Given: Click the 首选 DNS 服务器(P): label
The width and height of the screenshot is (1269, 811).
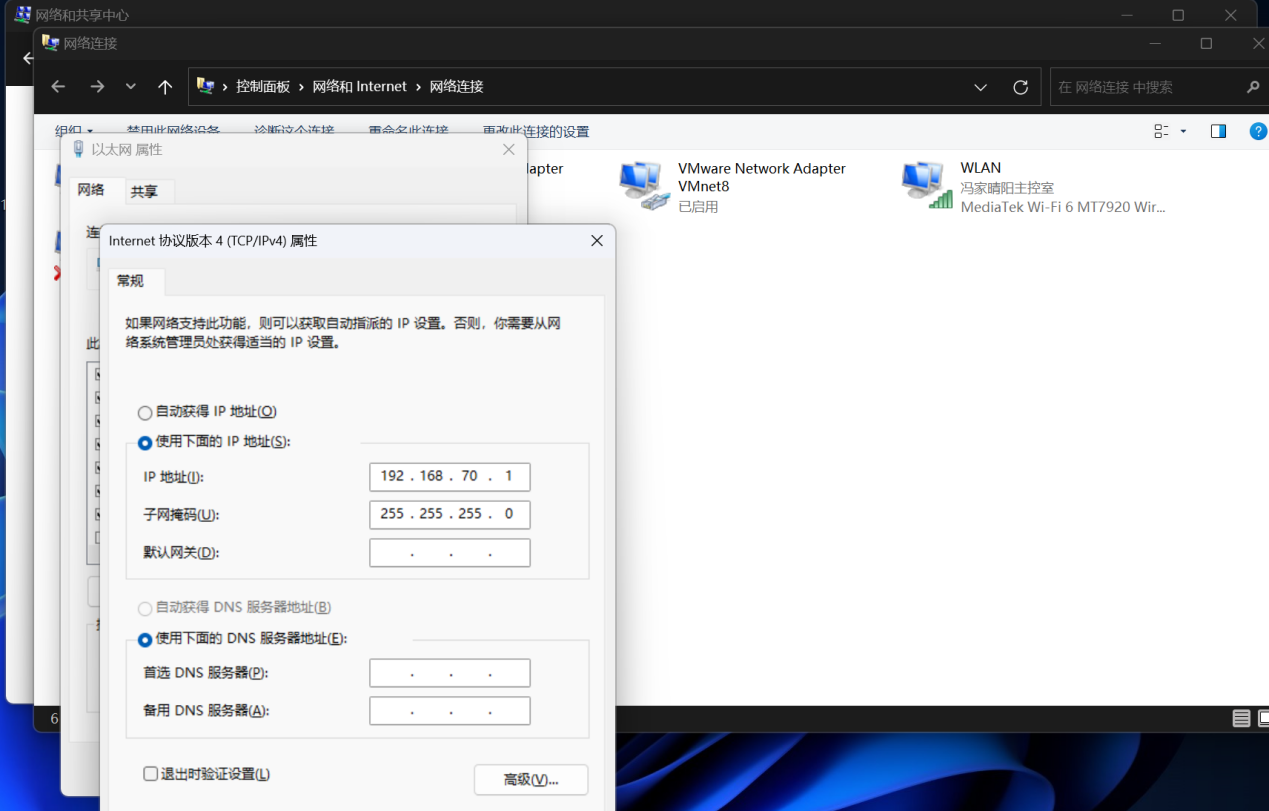Looking at the screenshot, I should 206,673.
